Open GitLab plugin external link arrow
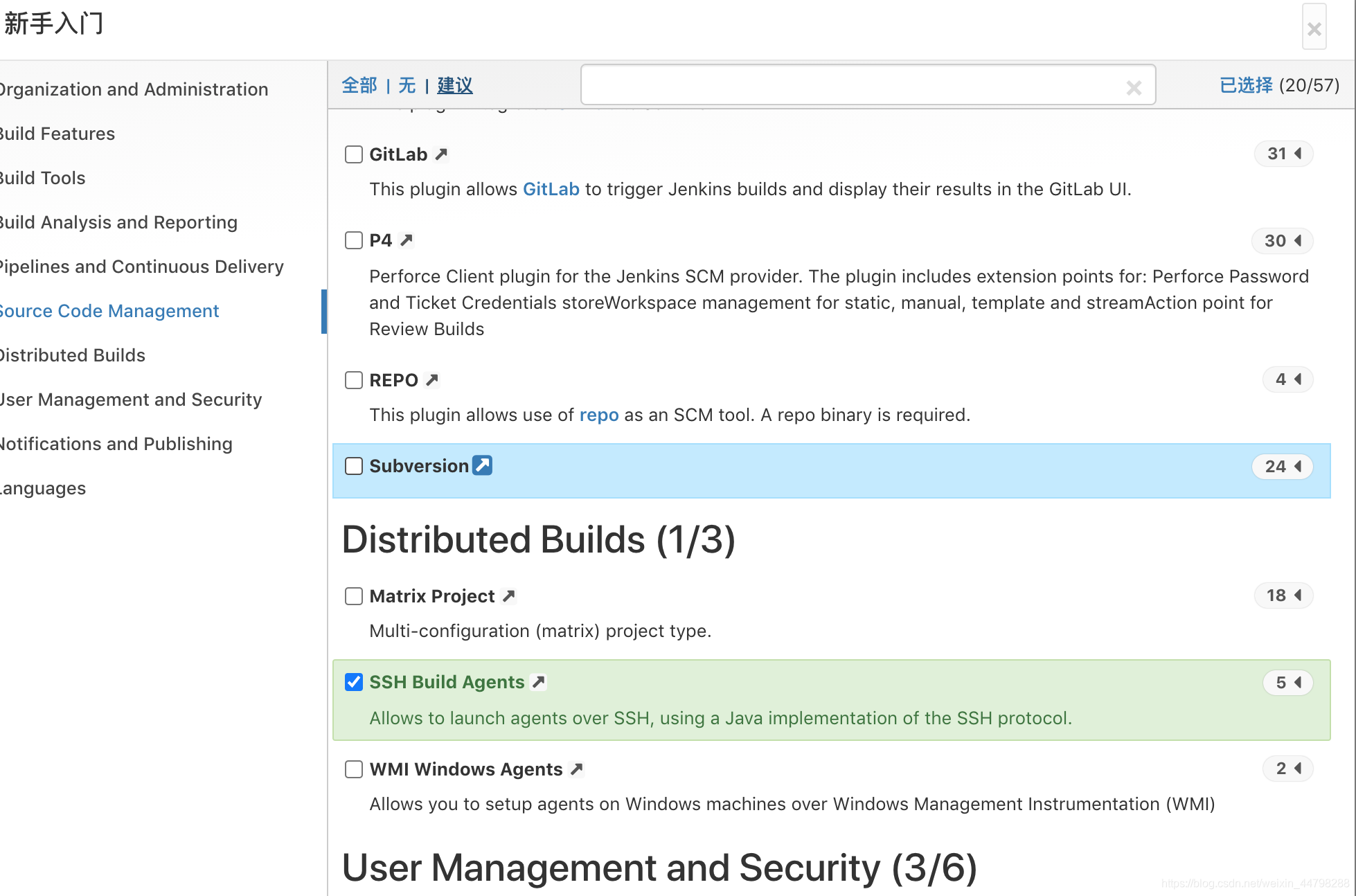The image size is (1356, 896). click(x=441, y=154)
